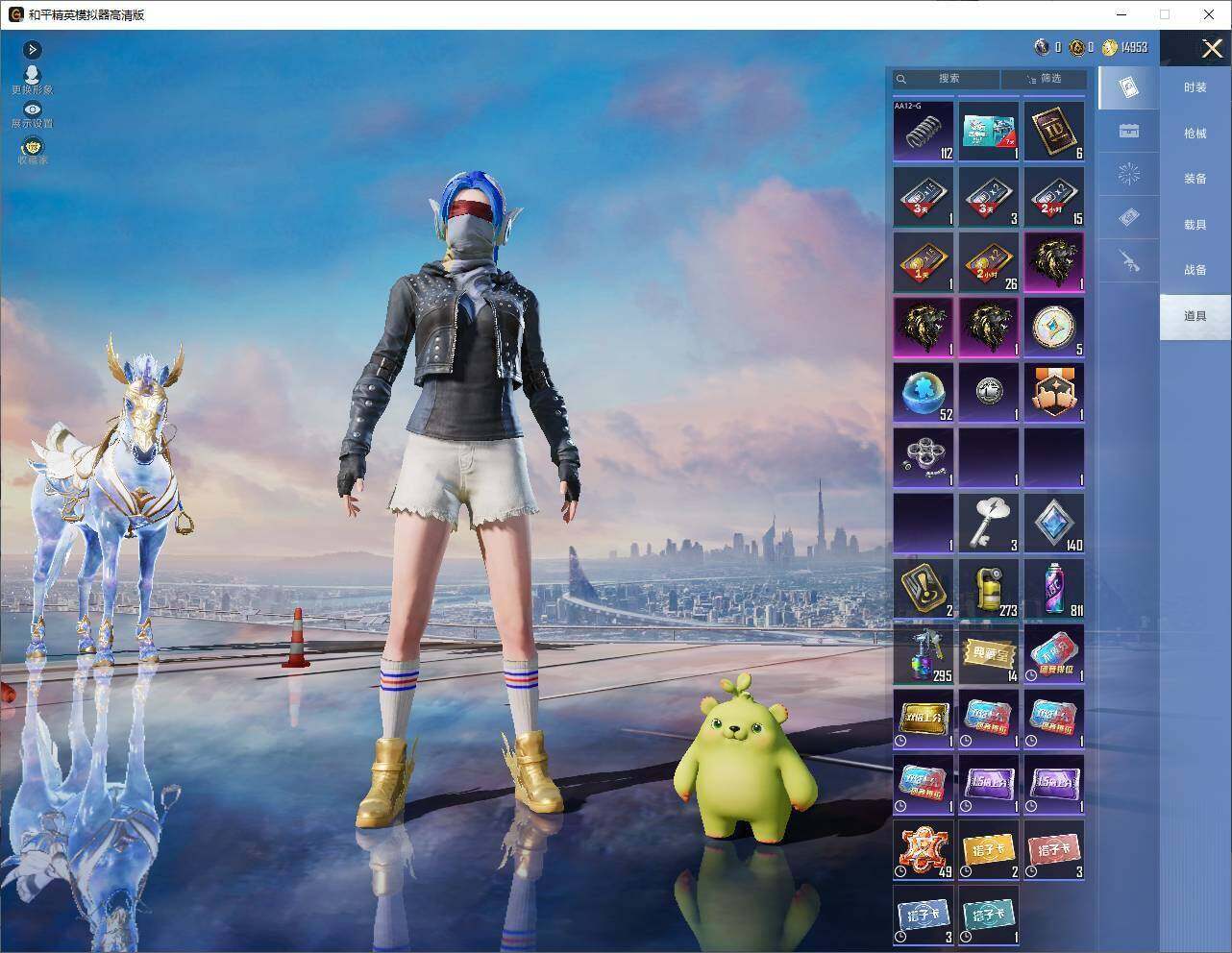Screen dimensions: 1232x953
Task: Select the gold ID card item
Action: click(1054, 130)
